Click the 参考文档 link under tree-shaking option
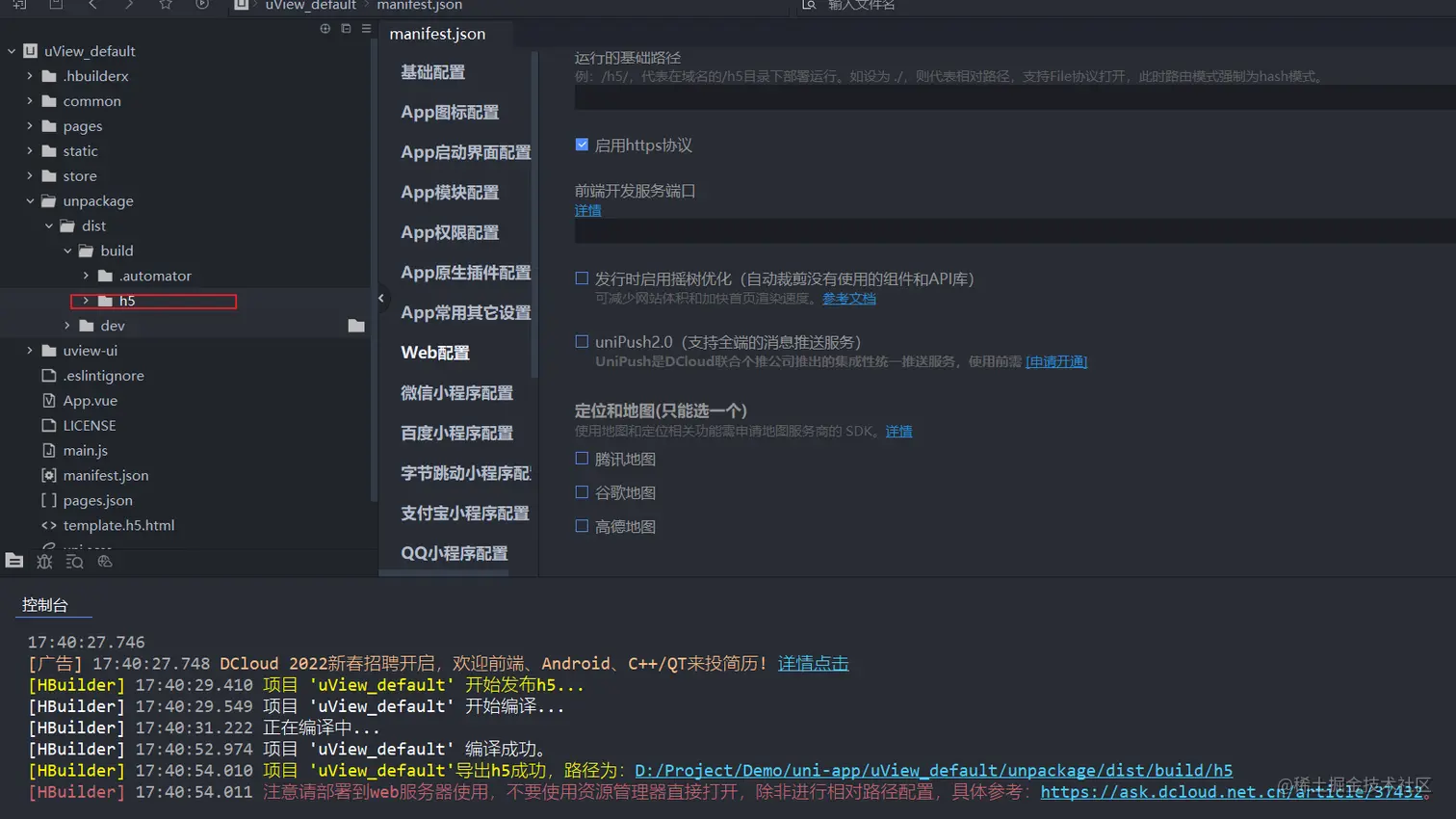Screen dimensions: 1456x819 [x=848, y=299]
